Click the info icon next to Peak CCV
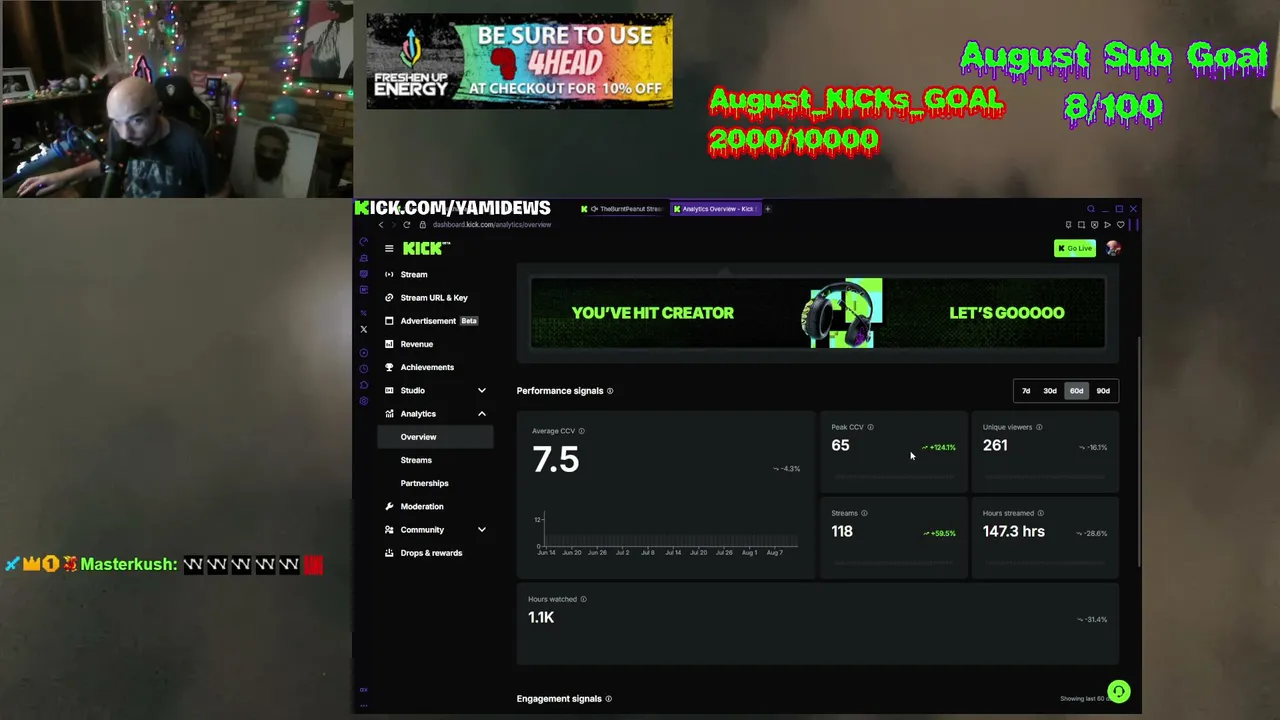 tap(870, 427)
